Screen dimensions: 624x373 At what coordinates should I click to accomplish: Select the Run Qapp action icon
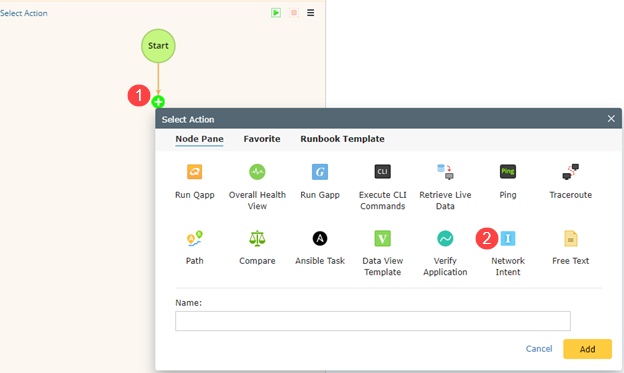[195, 172]
